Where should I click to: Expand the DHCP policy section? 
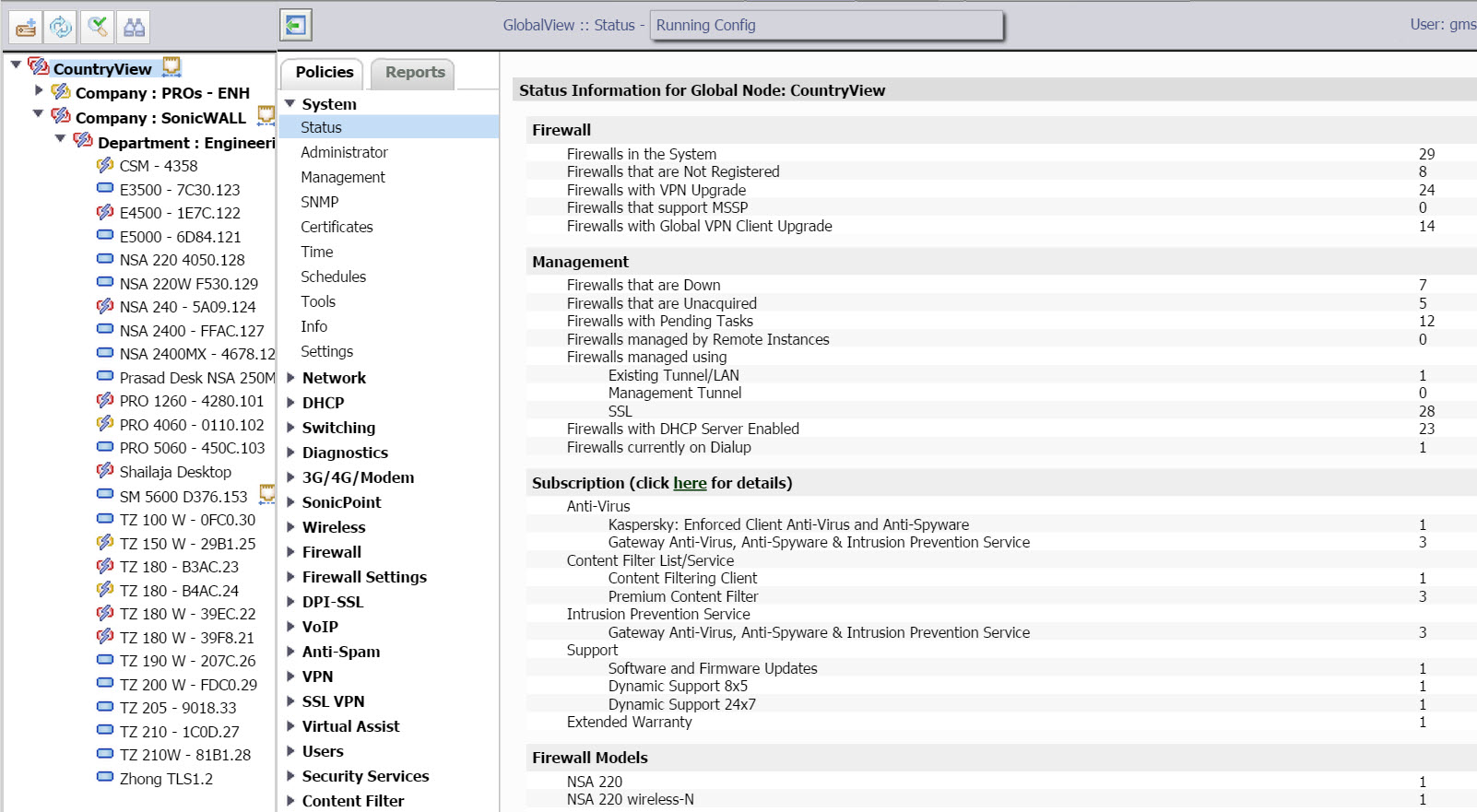290,402
